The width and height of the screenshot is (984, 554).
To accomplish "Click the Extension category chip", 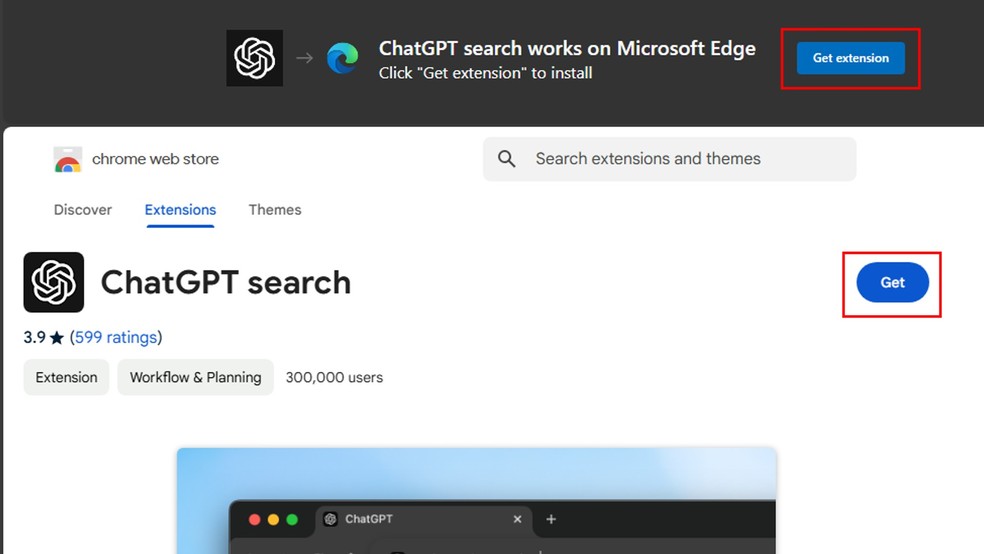I will [x=66, y=377].
